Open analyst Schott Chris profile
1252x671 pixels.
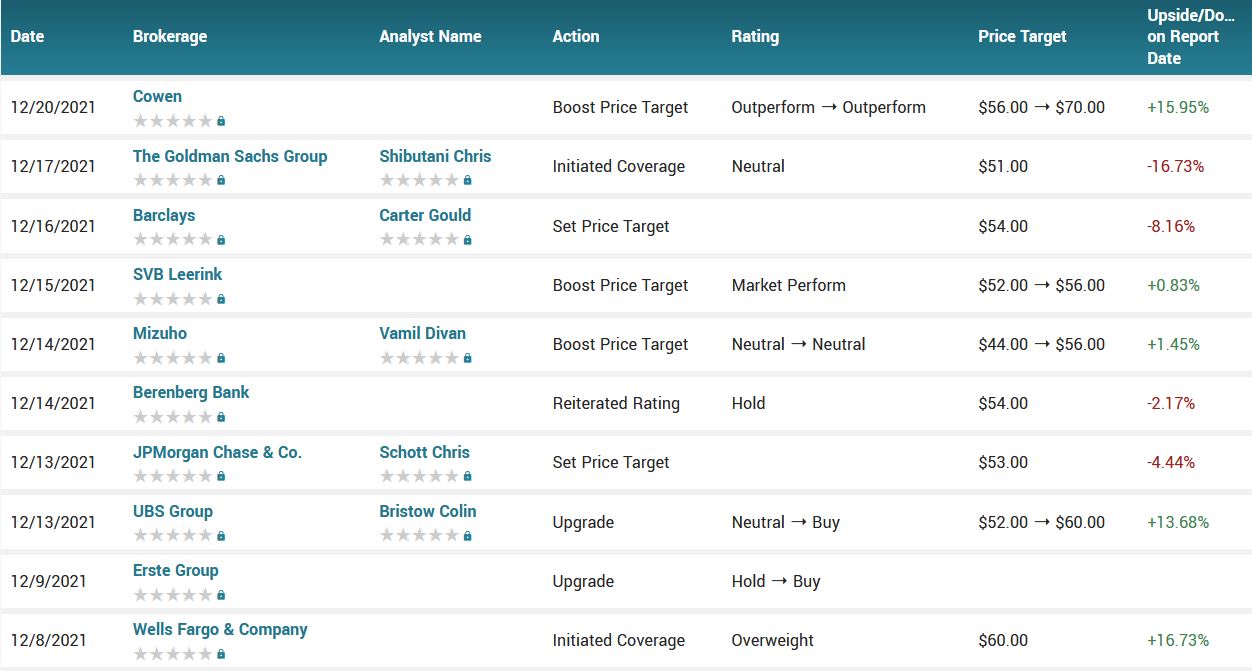tap(424, 452)
